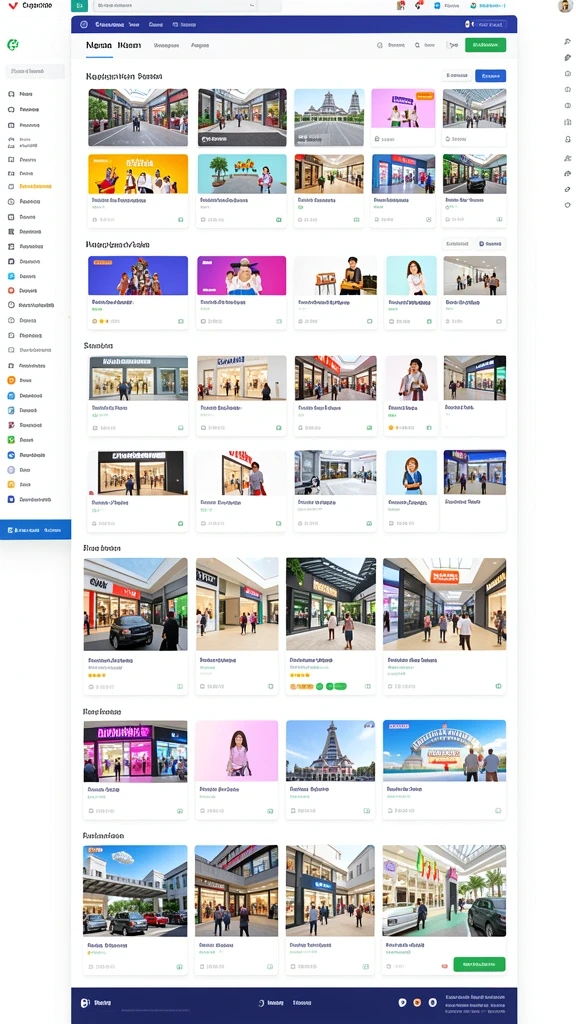The image size is (576, 1024).
Task: Open the large thumbnail showing a black car inside a mall
Action: [135, 604]
